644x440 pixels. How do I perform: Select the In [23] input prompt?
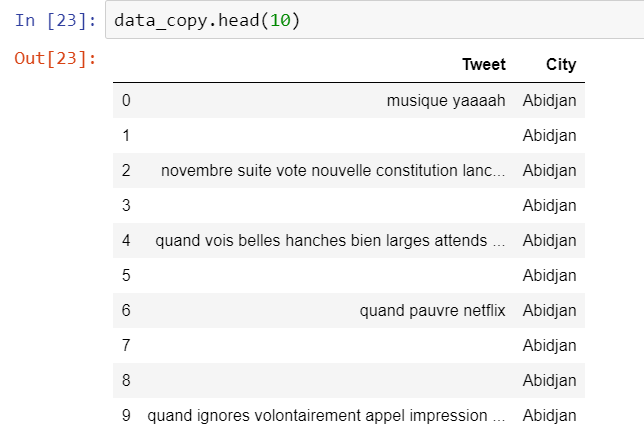tap(55, 21)
